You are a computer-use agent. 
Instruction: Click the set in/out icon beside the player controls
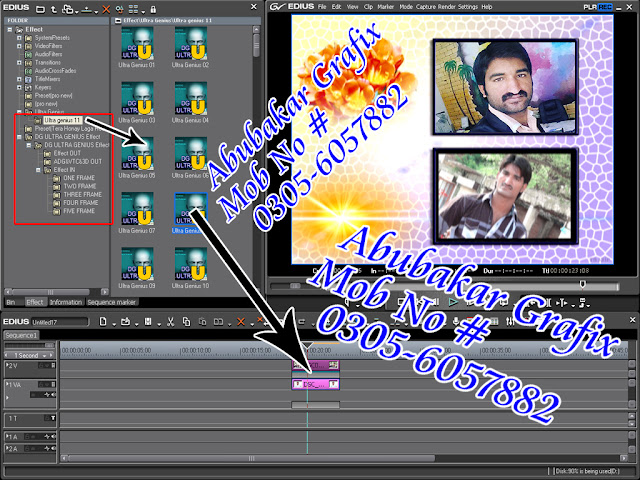562,302
